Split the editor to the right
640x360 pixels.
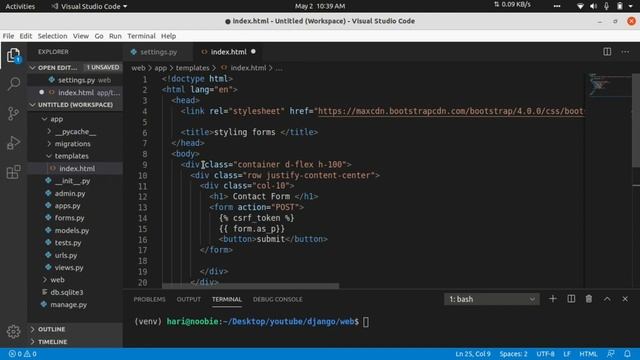pos(607,52)
